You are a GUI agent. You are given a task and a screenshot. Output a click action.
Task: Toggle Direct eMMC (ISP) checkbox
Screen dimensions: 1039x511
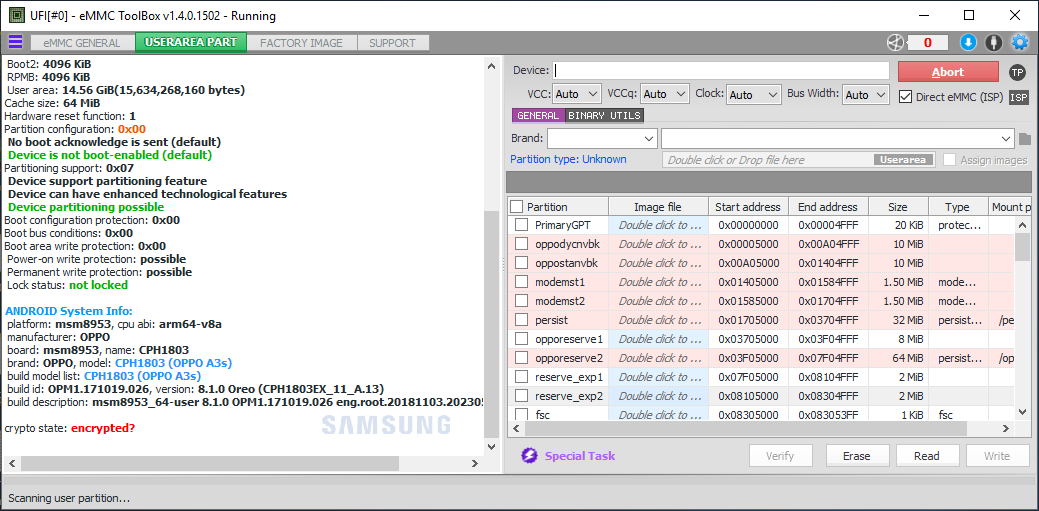(905, 97)
